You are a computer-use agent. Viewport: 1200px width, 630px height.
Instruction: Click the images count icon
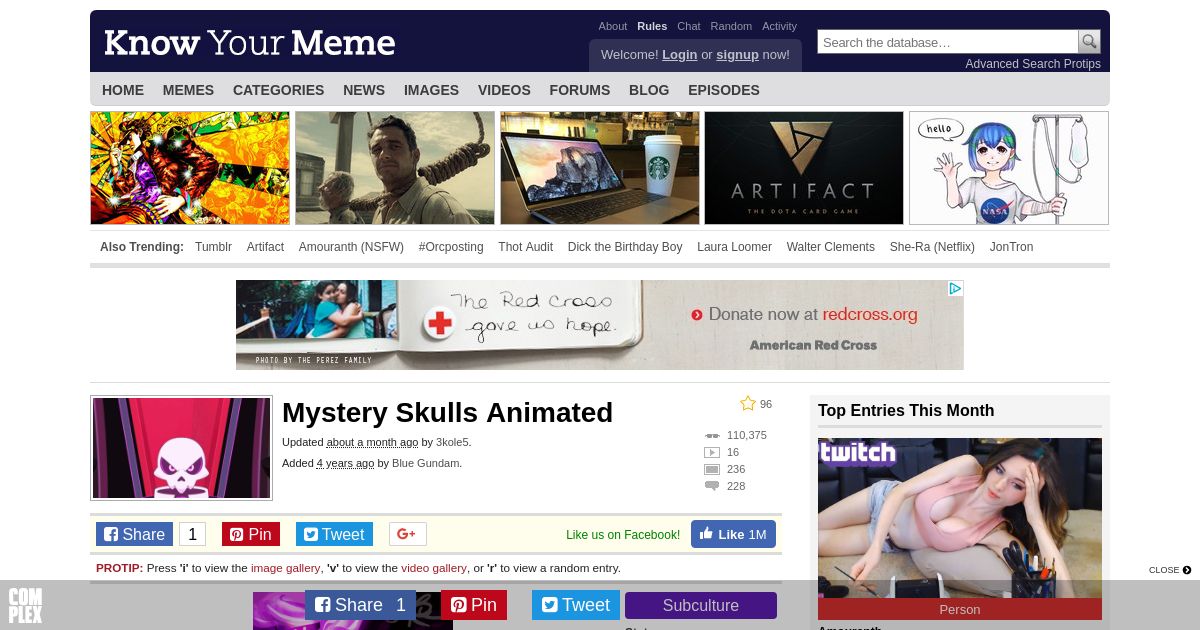point(712,469)
